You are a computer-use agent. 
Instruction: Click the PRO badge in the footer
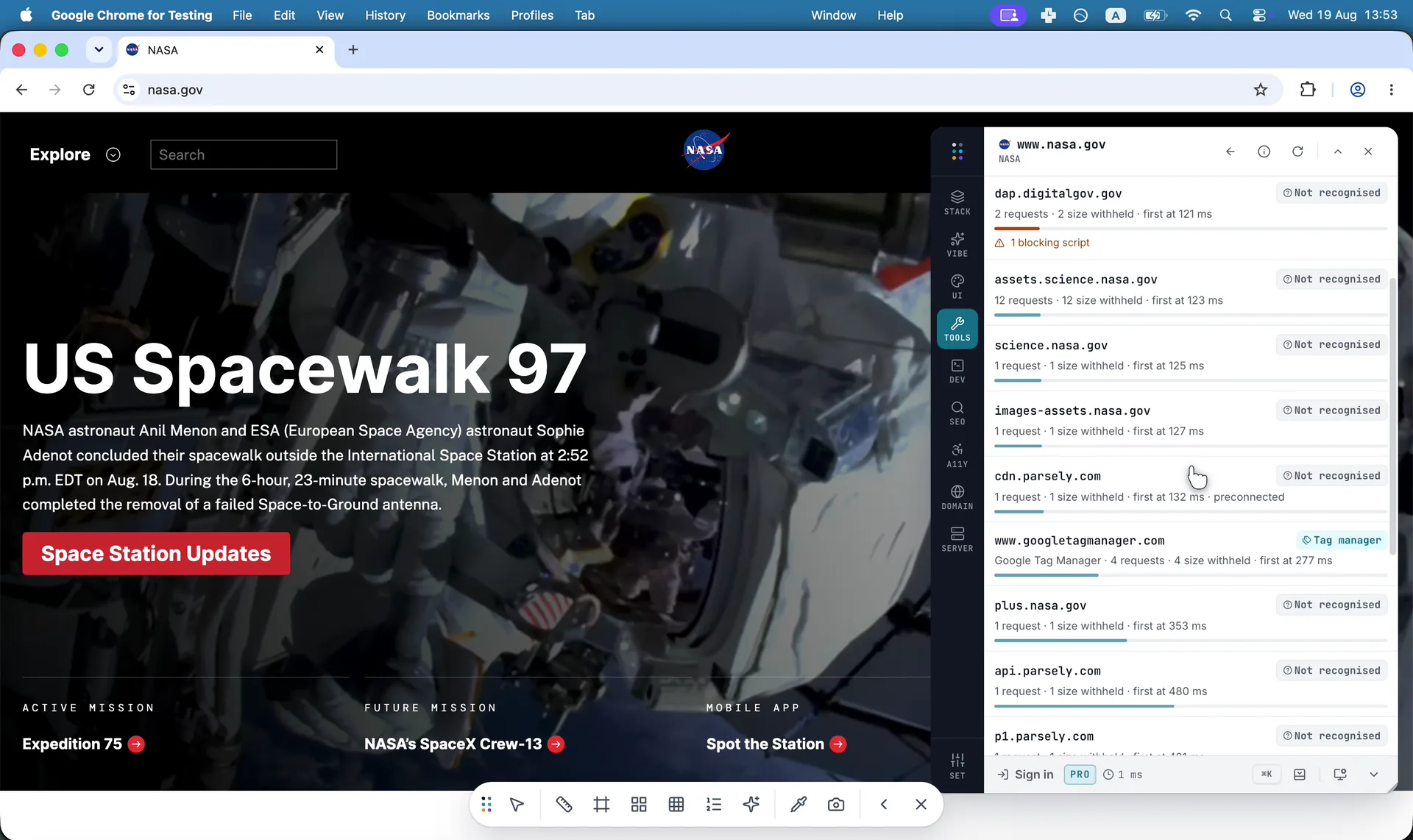[1080, 775]
